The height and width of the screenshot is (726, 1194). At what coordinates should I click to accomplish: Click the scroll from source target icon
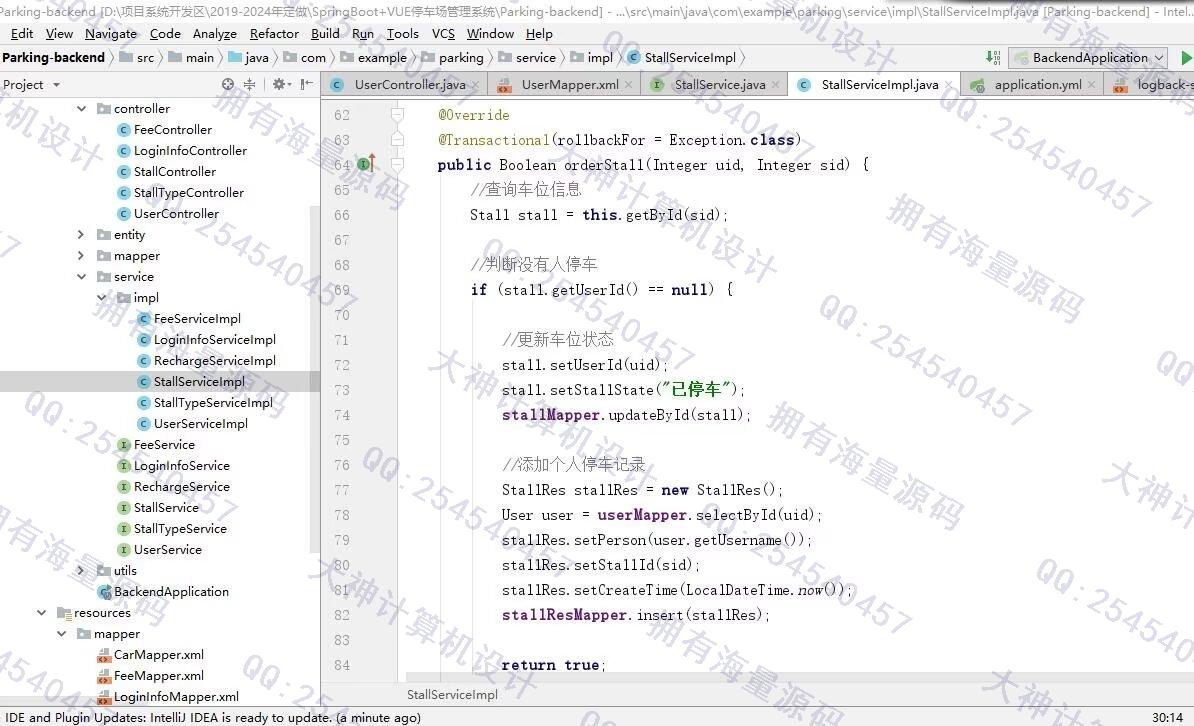[x=228, y=84]
